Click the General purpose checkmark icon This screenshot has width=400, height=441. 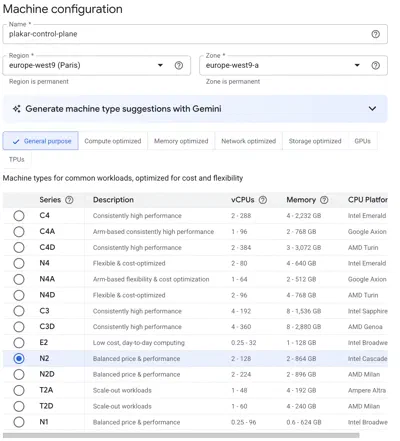pyautogui.click(x=16, y=142)
